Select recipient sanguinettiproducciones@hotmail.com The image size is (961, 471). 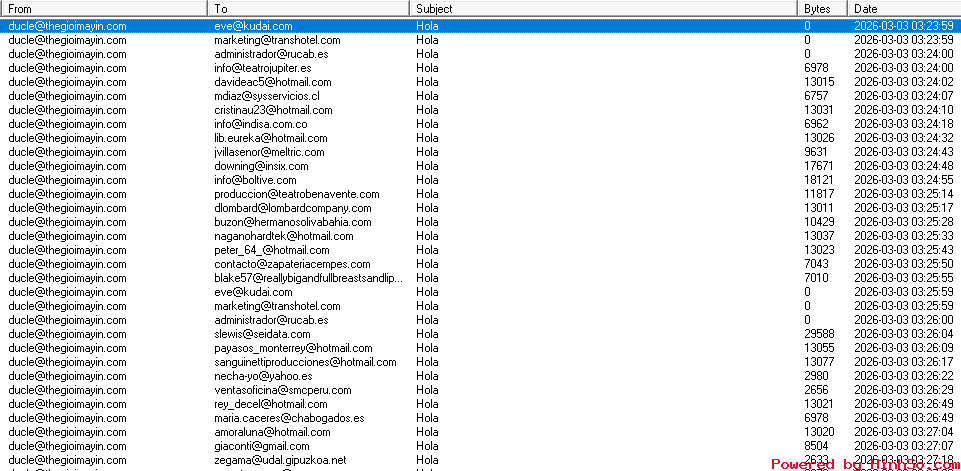pos(305,362)
